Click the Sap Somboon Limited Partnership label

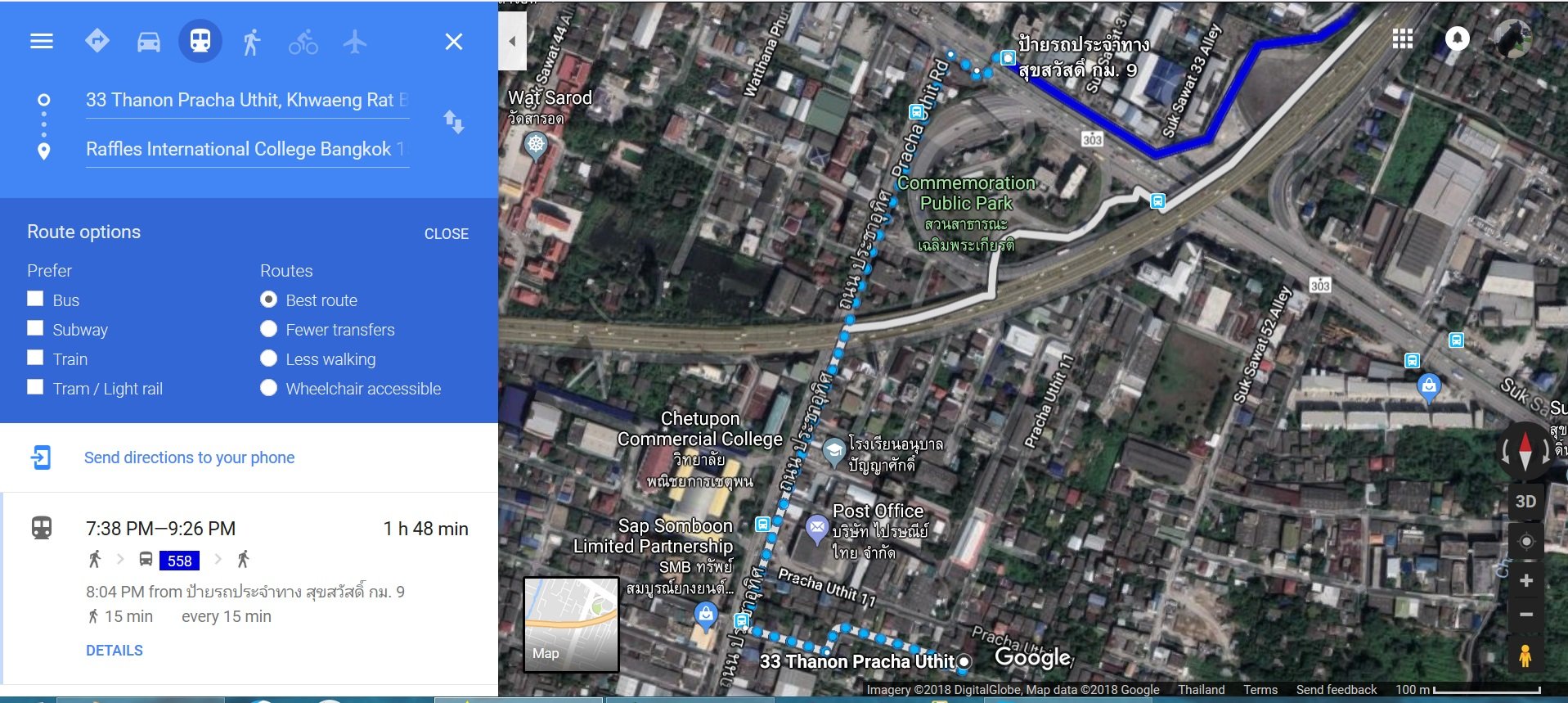(653, 536)
